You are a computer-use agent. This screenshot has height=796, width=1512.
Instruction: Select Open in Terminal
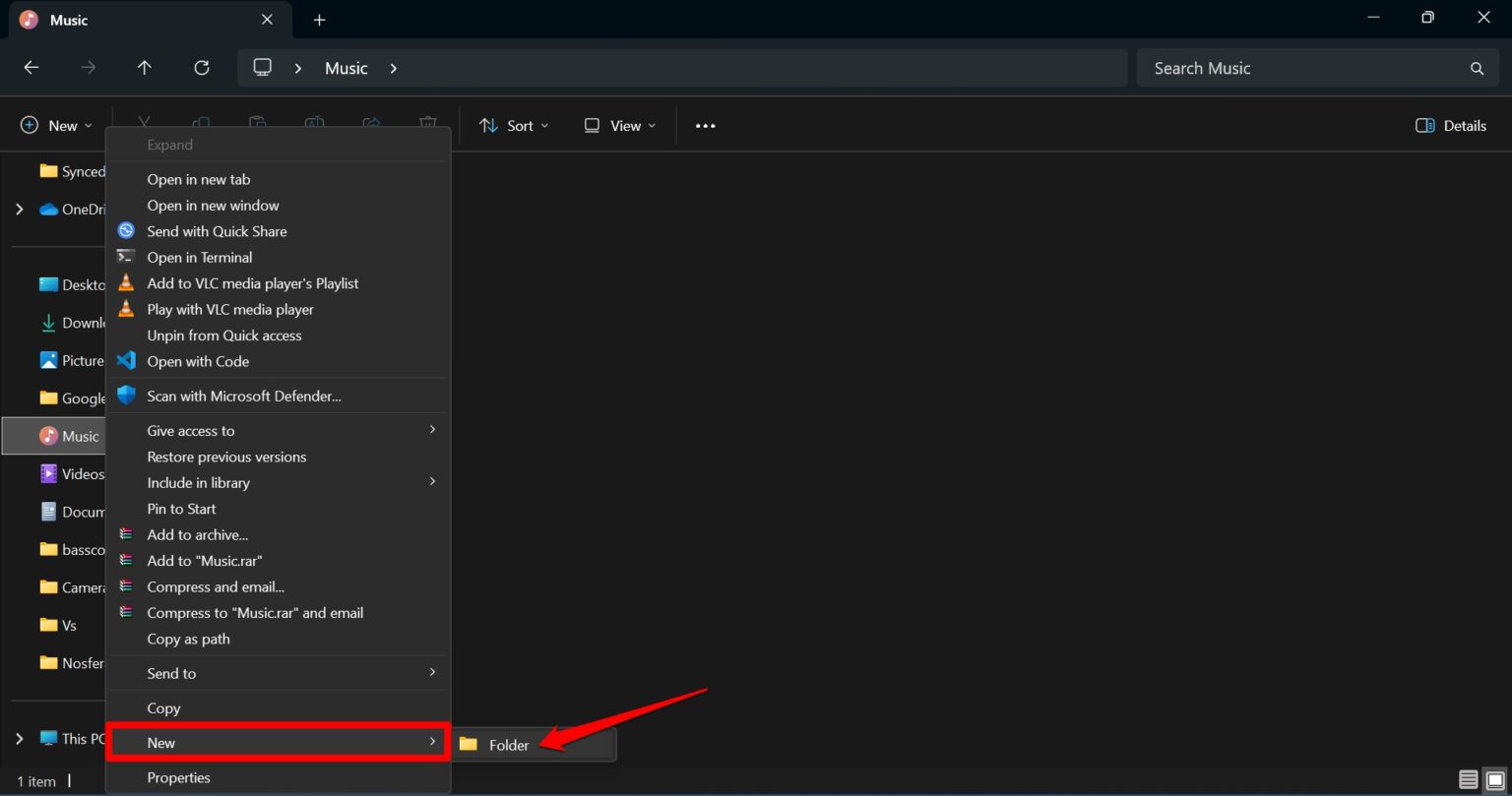199,257
